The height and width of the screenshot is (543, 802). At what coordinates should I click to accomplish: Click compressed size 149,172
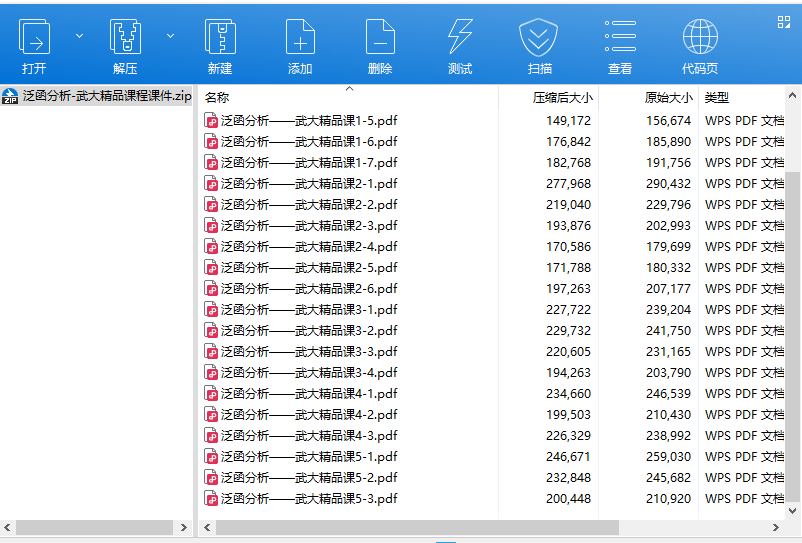point(568,121)
